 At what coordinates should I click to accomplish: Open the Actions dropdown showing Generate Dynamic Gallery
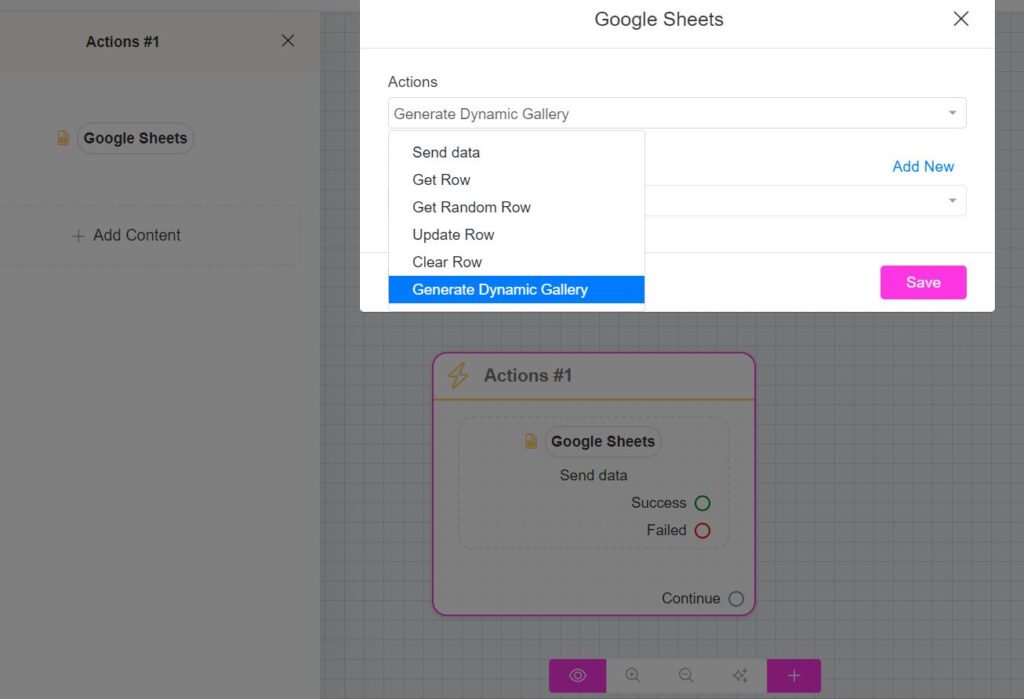(x=677, y=113)
